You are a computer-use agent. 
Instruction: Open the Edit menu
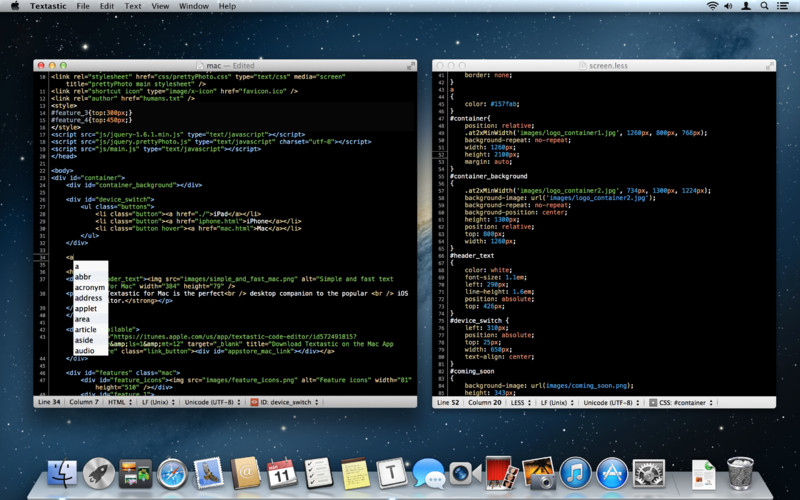coord(107,6)
